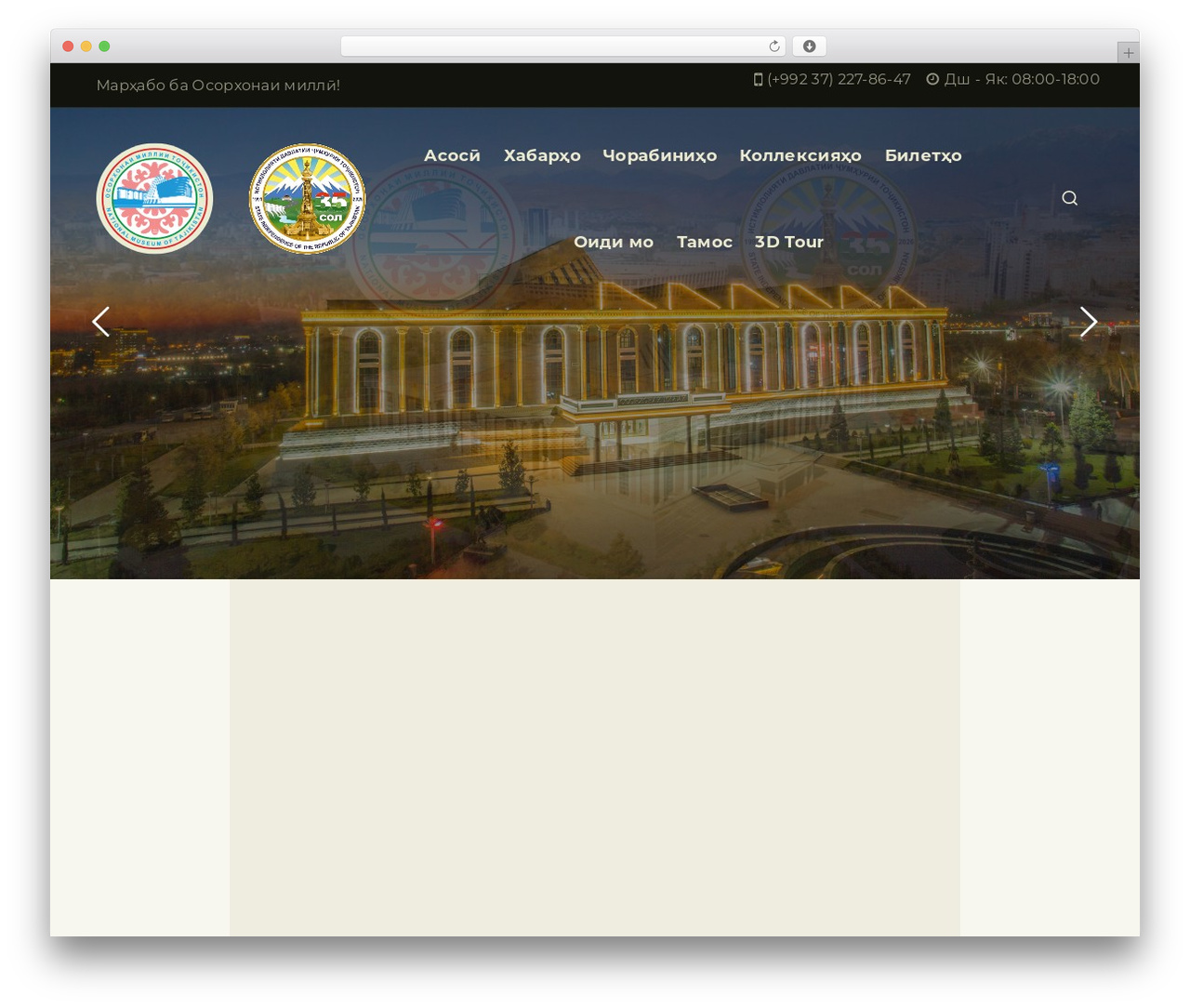
Task: Click the welcome text Марҳабо ба Осорхонаи миллӣ!
Action: pos(218,86)
